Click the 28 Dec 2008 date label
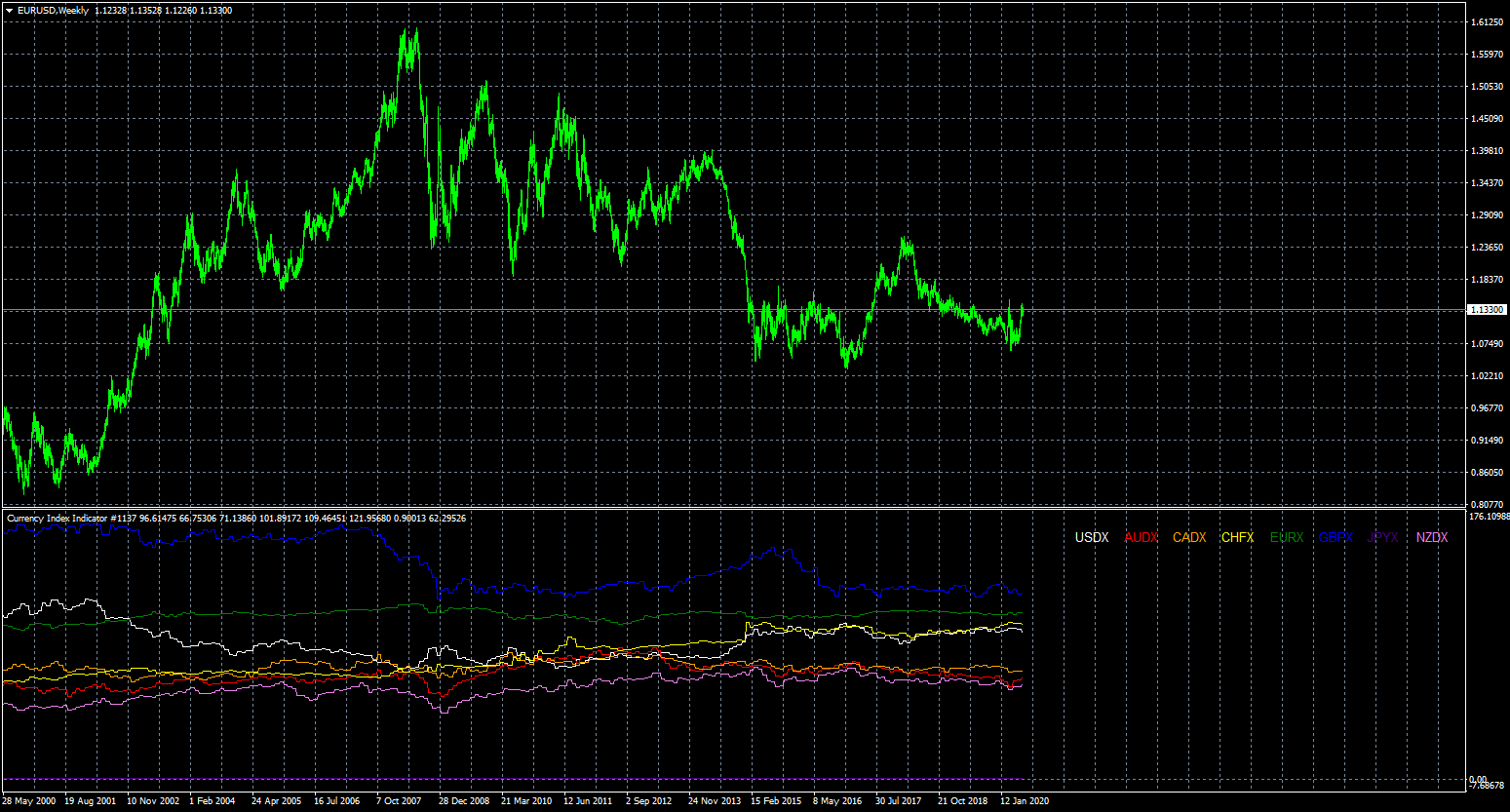The height and width of the screenshot is (812, 1510). tap(464, 801)
